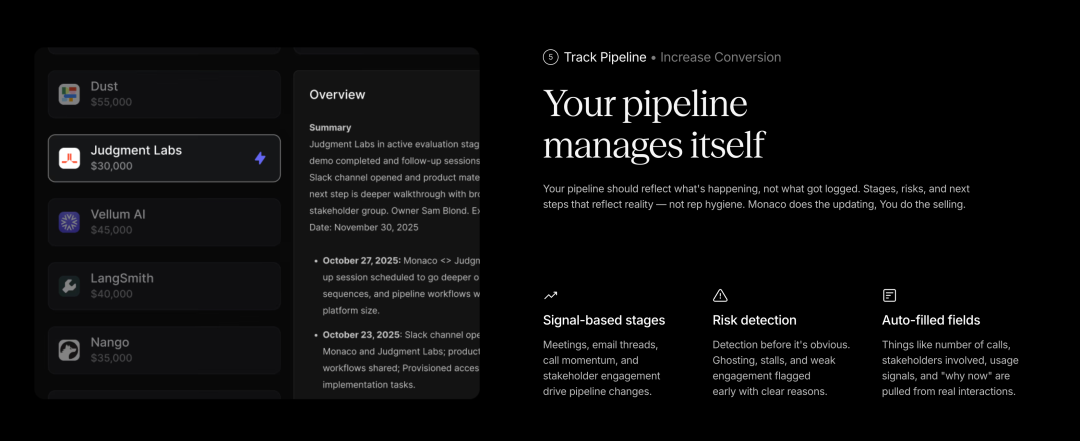Open the Vellum AI $45,000 deal
Image resolution: width=1080 pixels, height=441 pixels.
point(165,222)
